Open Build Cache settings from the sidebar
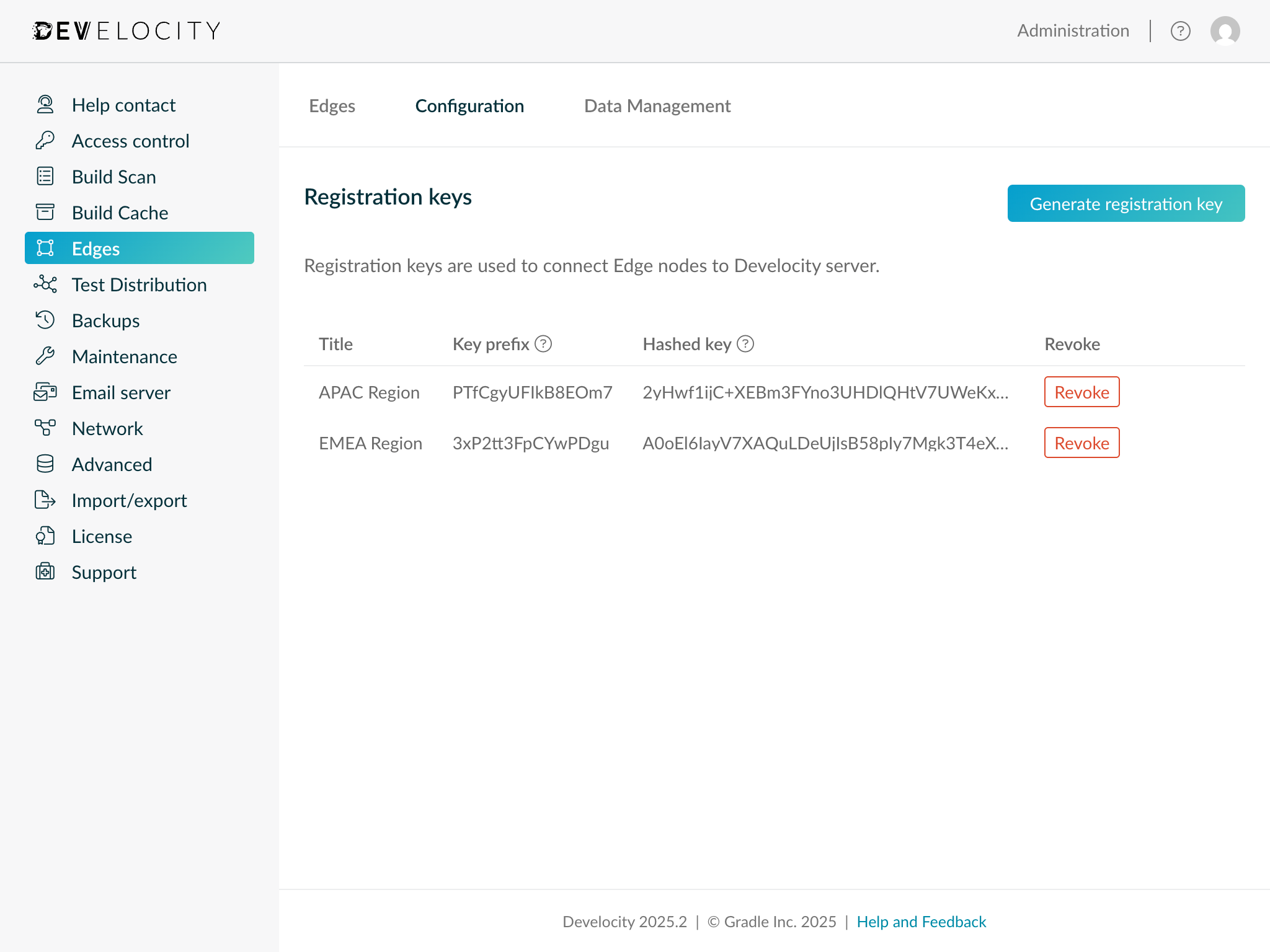This screenshot has width=1270, height=952. point(44,213)
